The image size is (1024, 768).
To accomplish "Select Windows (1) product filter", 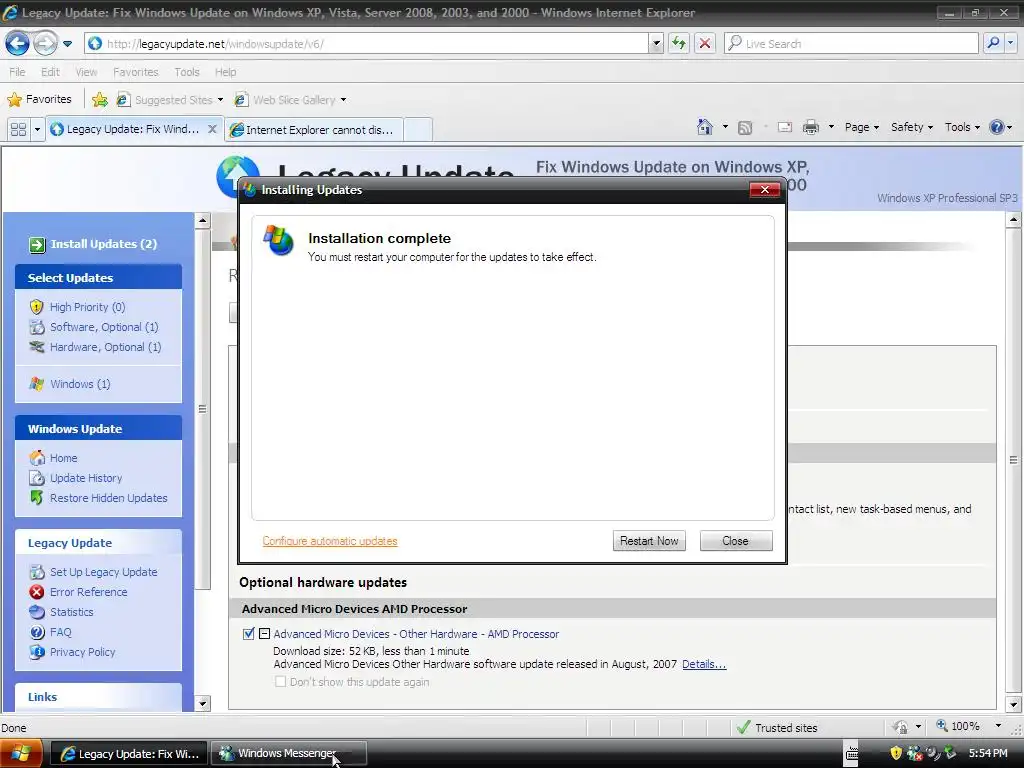I will pyautogui.click(x=80, y=384).
